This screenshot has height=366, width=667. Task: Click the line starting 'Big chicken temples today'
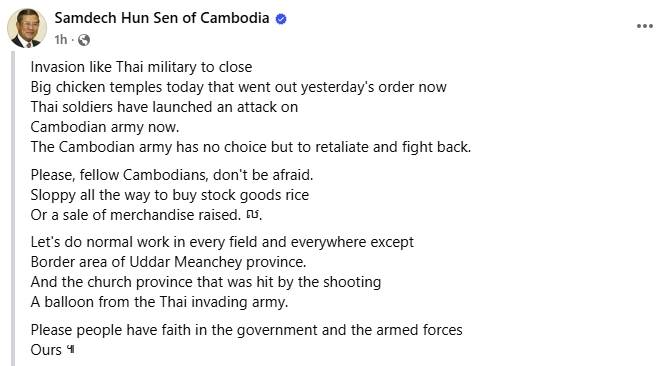pos(238,87)
